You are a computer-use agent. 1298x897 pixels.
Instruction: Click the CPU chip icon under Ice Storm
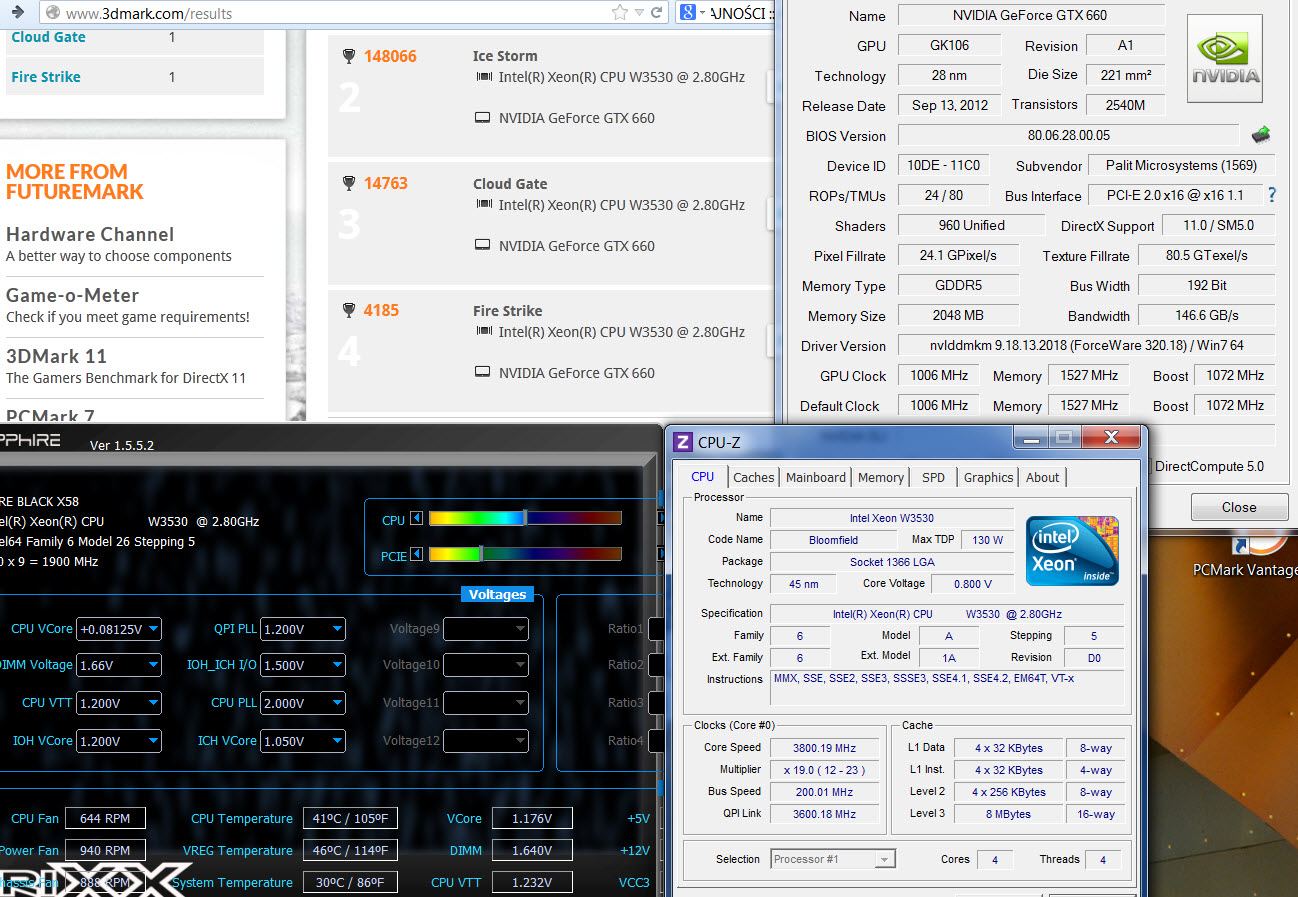click(484, 77)
